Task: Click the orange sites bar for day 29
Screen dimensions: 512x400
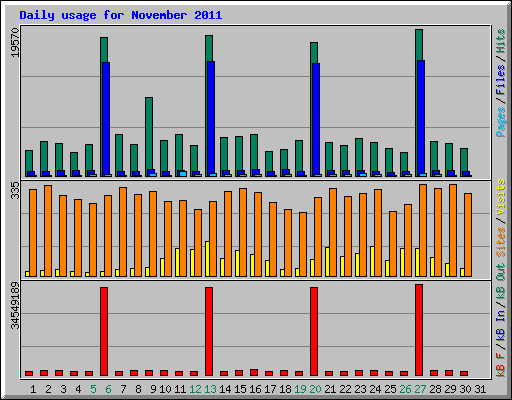Action: 453,230
